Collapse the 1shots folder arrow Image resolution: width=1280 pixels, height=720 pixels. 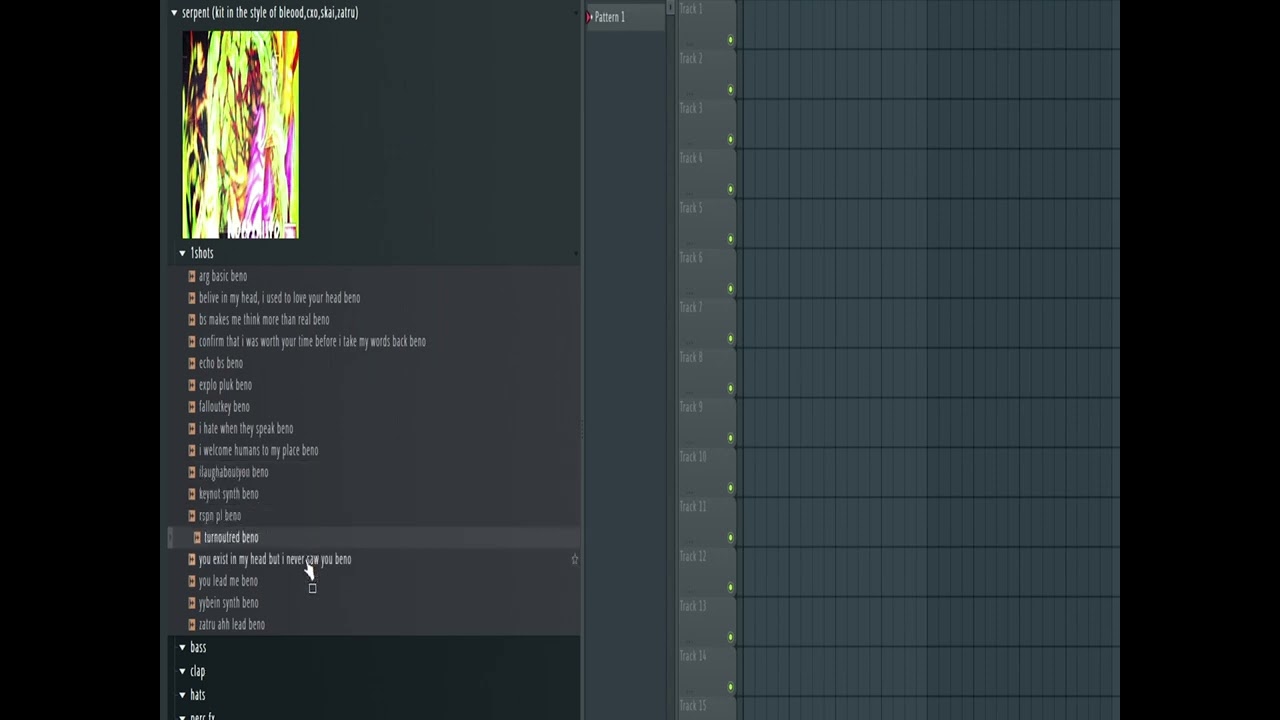[x=182, y=253]
